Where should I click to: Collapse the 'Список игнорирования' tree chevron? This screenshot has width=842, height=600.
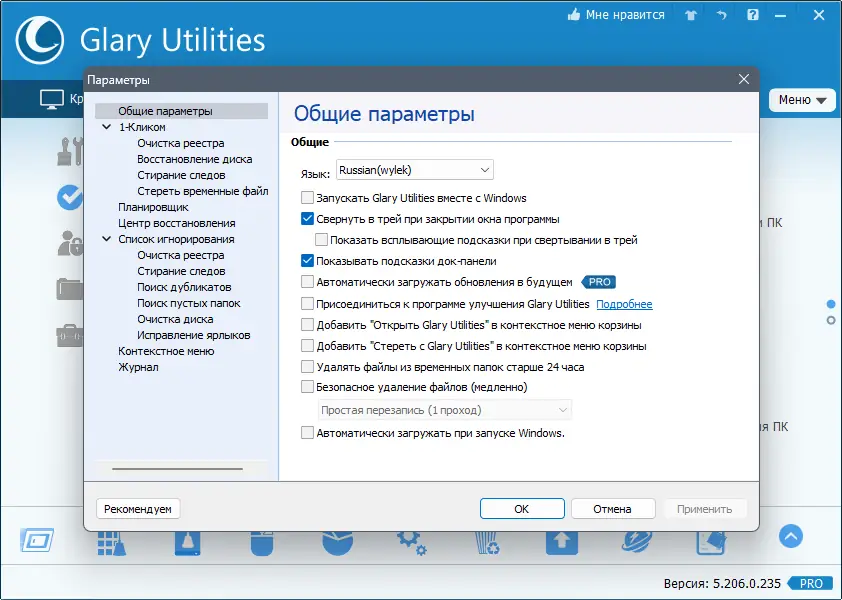pos(106,239)
